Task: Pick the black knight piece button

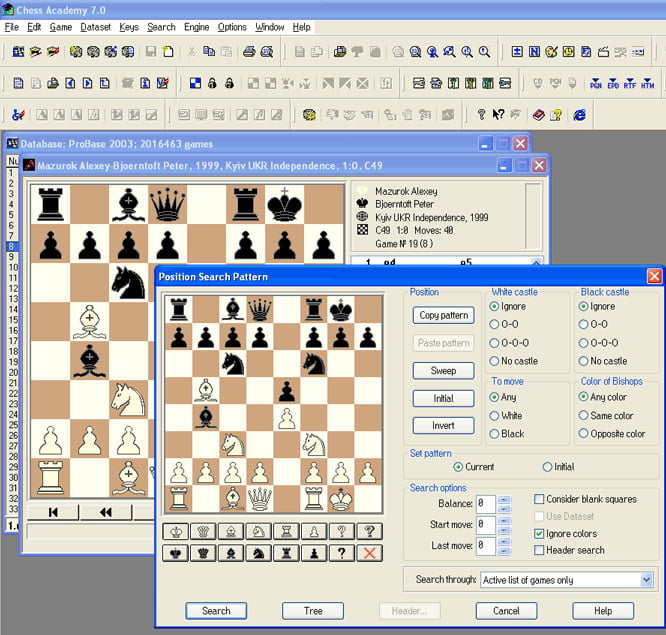Action: coord(259,553)
